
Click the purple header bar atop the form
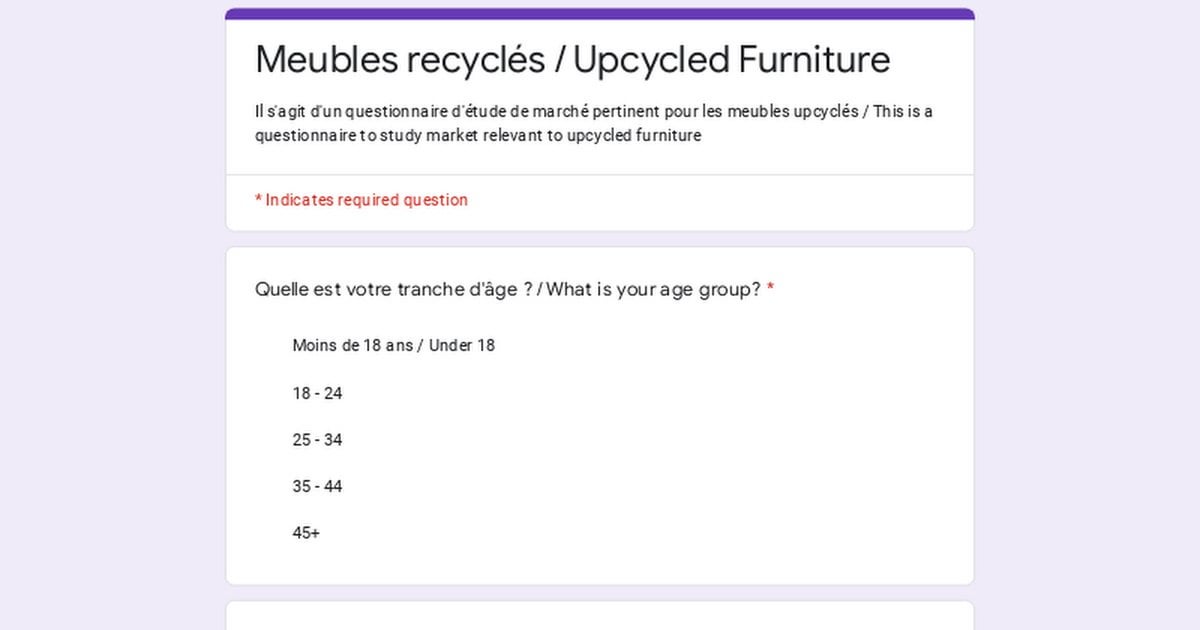[x=600, y=14]
